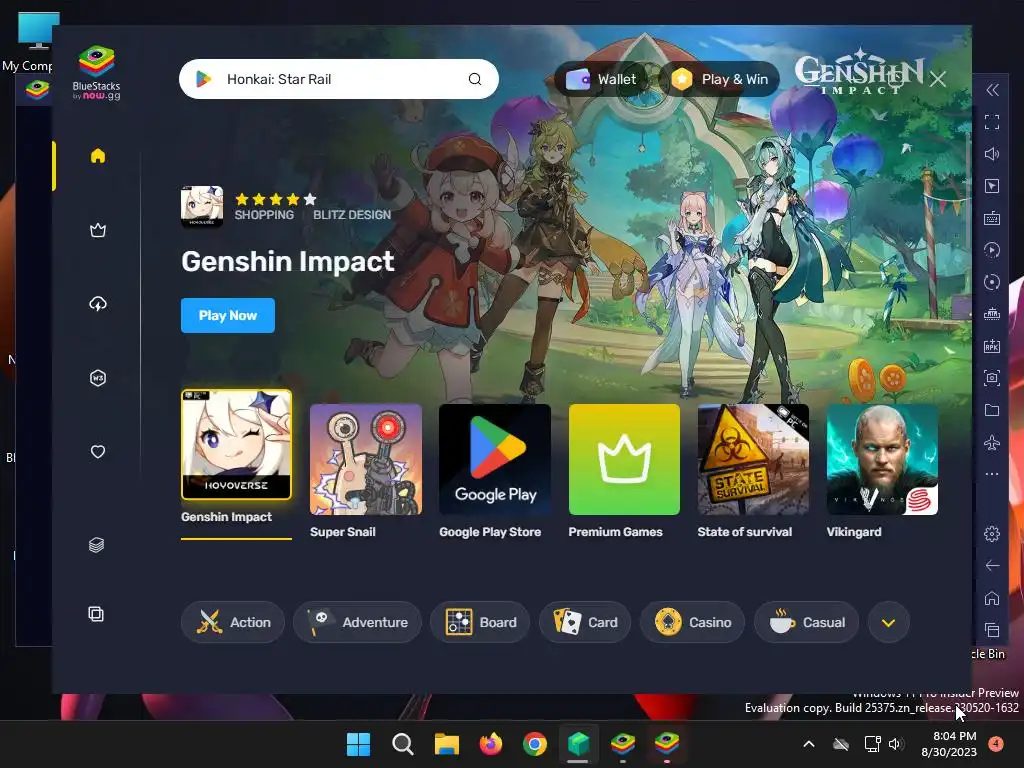Select the Genshin Impact game thumbnail
The height and width of the screenshot is (768, 1024).
[236, 445]
